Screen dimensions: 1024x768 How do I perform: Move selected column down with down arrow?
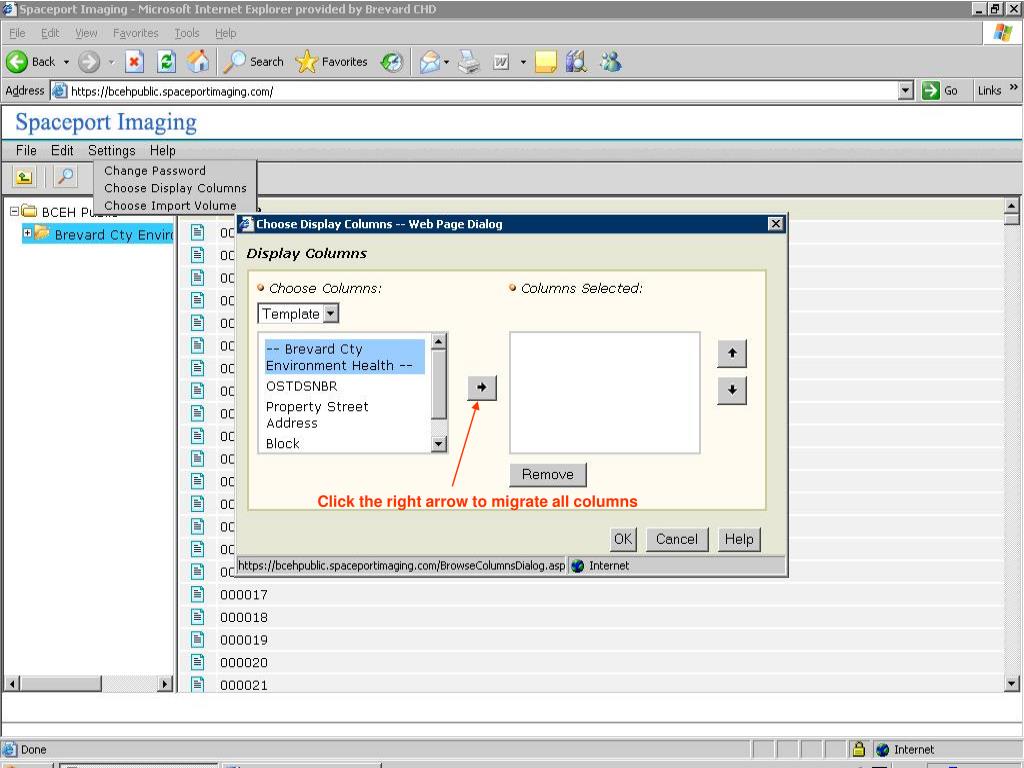click(732, 390)
